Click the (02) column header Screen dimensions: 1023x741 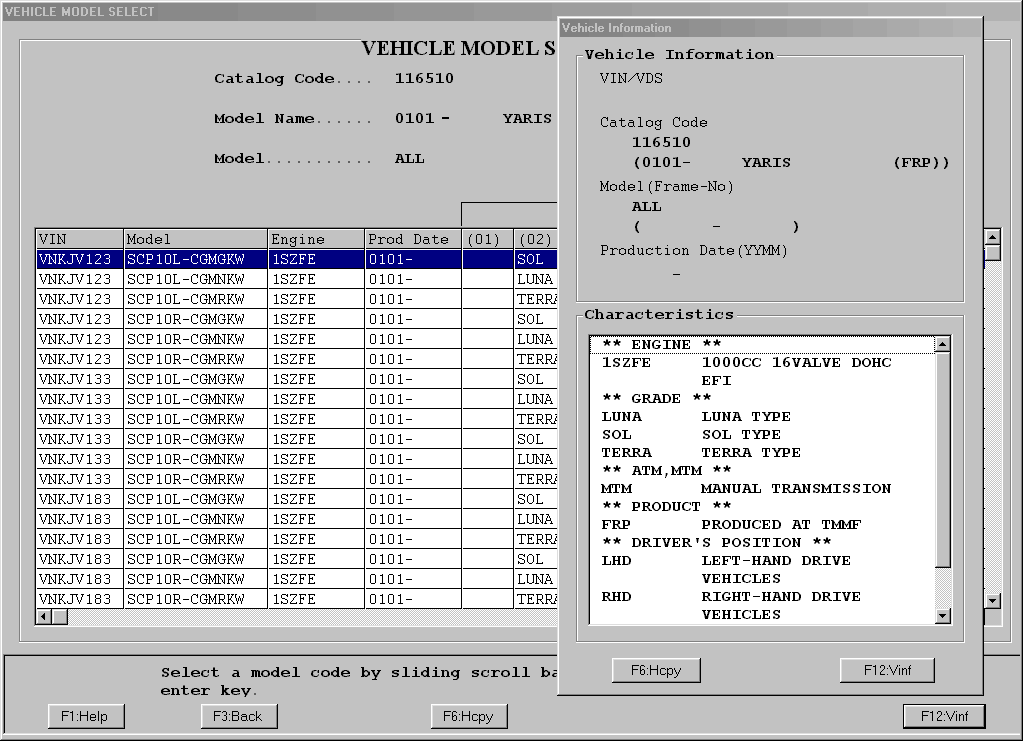(536, 239)
